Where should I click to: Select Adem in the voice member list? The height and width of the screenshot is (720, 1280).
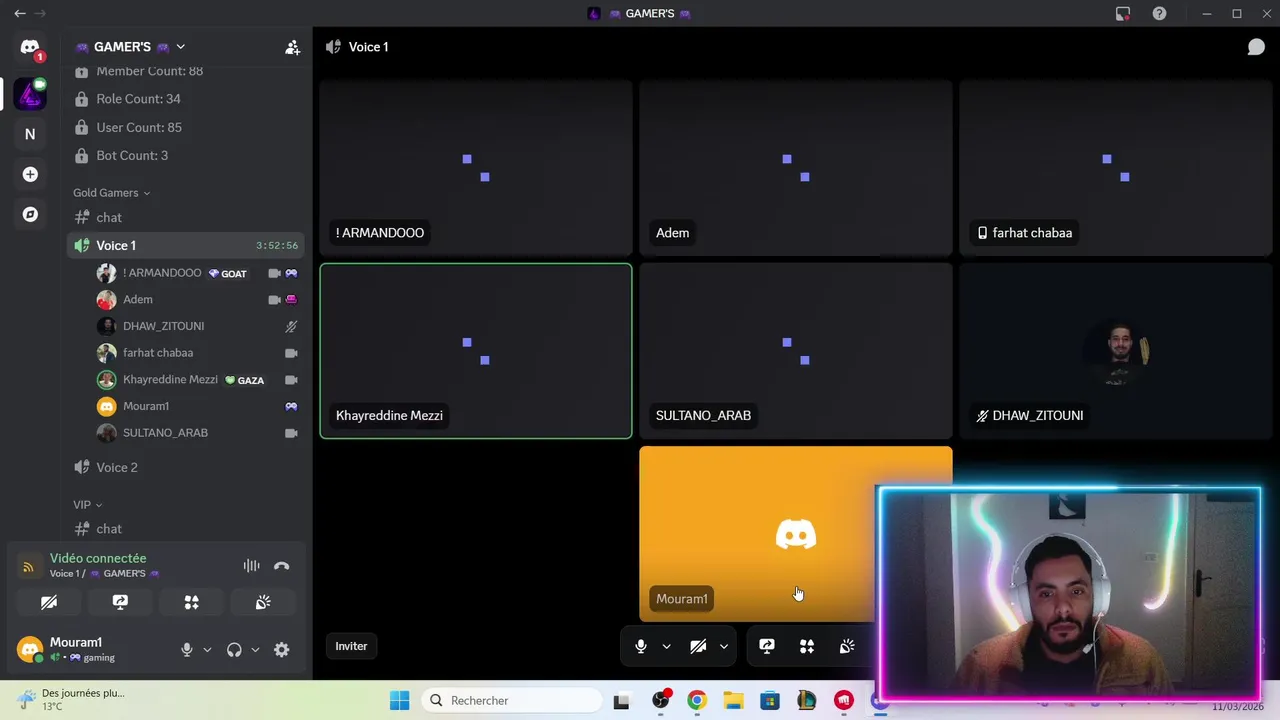pos(198,299)
